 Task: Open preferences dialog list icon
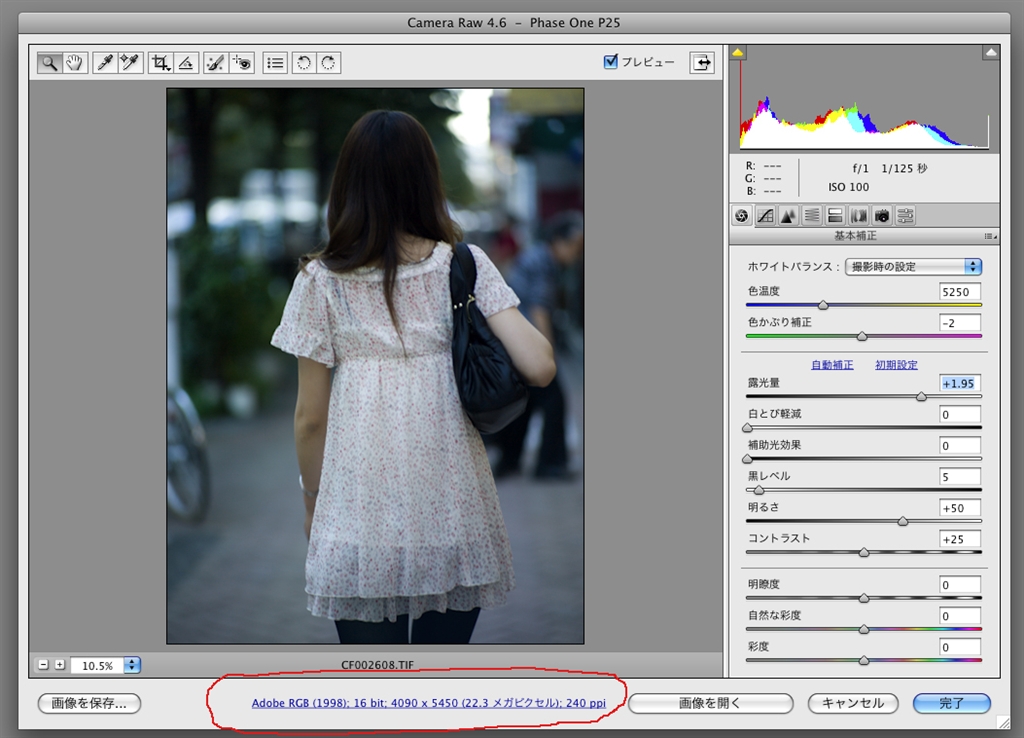pos(275,63)
